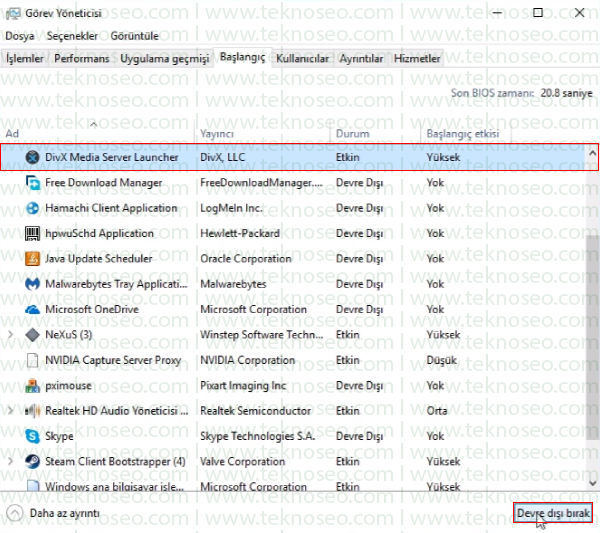Image resolution: width=600 pixels, height=533 pixels.
Task: Open the Dosya menu
Action: click(x=20, y=36)
